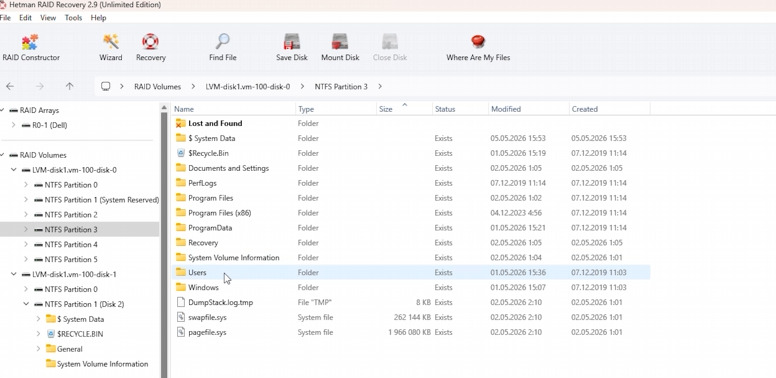This screenshot has width=776, height=378.
Task: Click NTFS Partition 3 in breadcrumb
Action: (x=341, y=86)
